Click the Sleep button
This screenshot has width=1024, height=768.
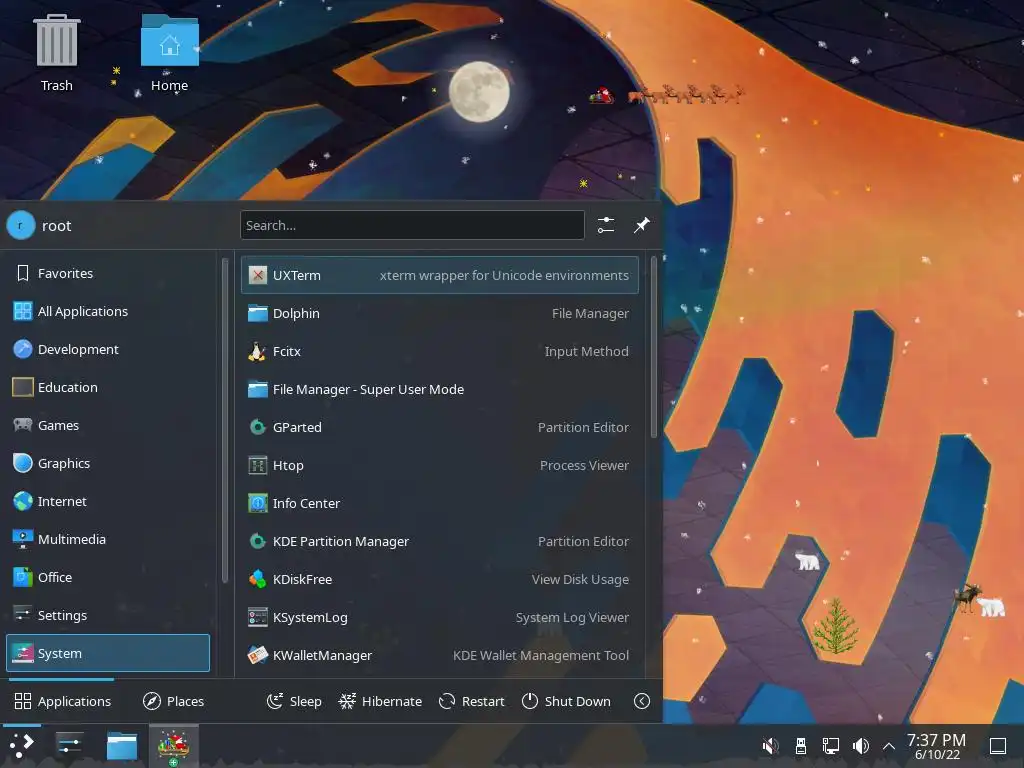[295, 701]
